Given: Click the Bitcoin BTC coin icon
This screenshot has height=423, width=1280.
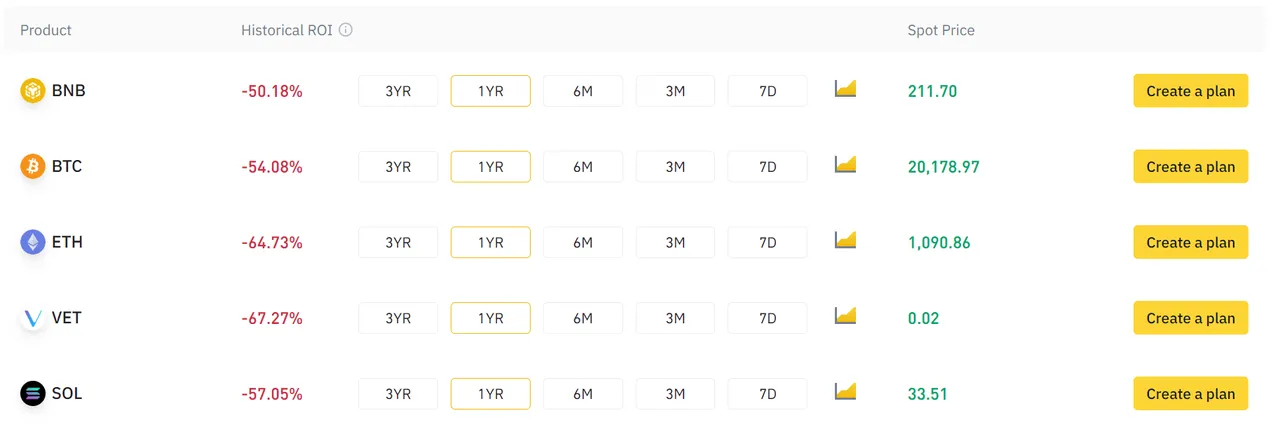Looking at the screenshot, I should pyautogui.click(x=33, y=166).
